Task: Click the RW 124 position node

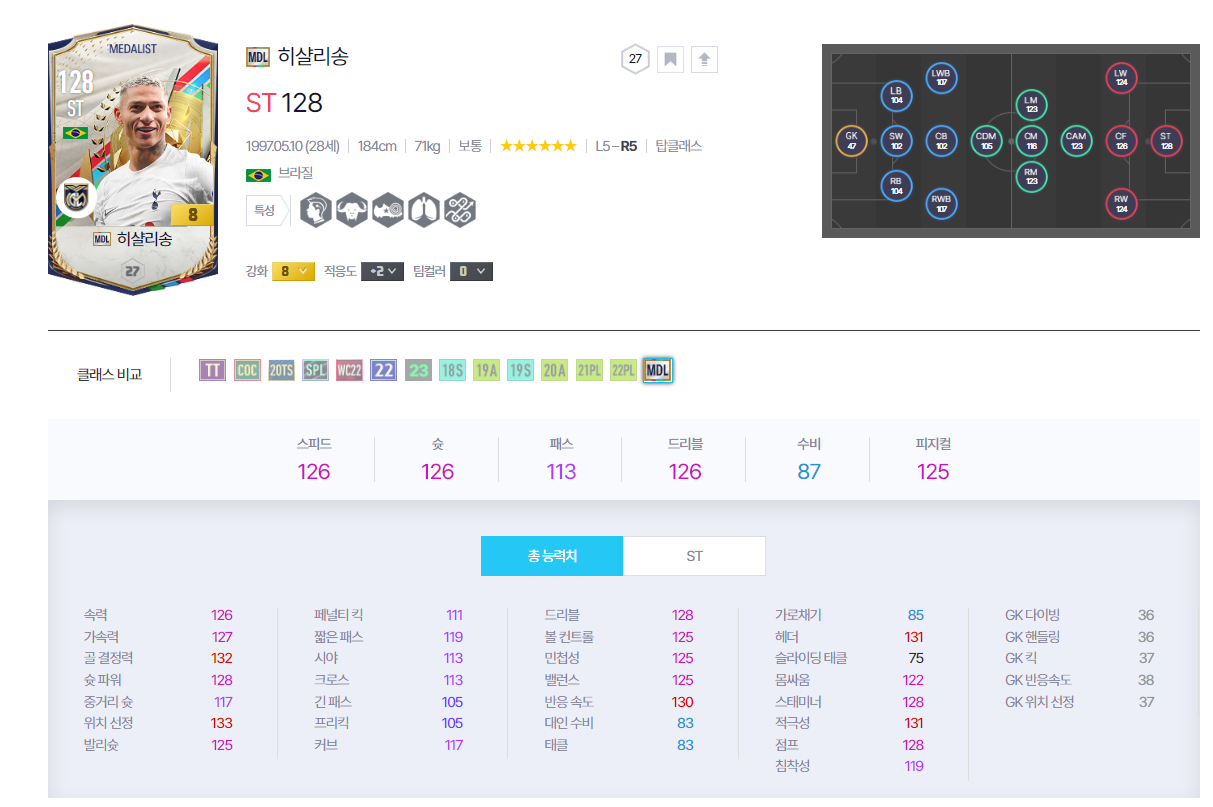Action: [1121, 204]
